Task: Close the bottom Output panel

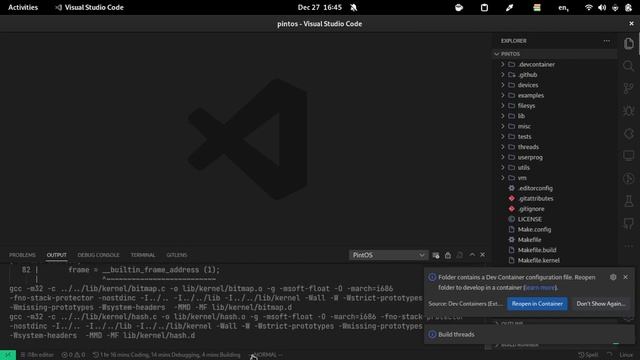Action: pos(482,255)
